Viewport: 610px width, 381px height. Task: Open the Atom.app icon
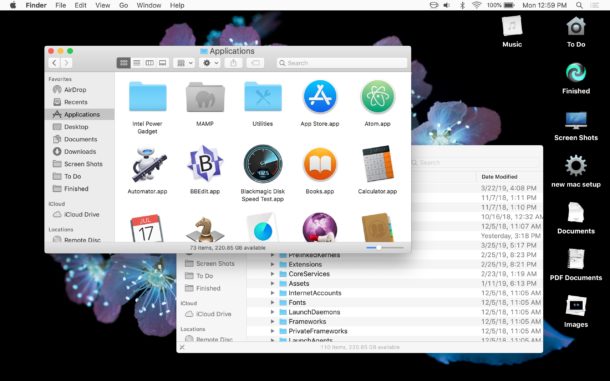[377, 97]
